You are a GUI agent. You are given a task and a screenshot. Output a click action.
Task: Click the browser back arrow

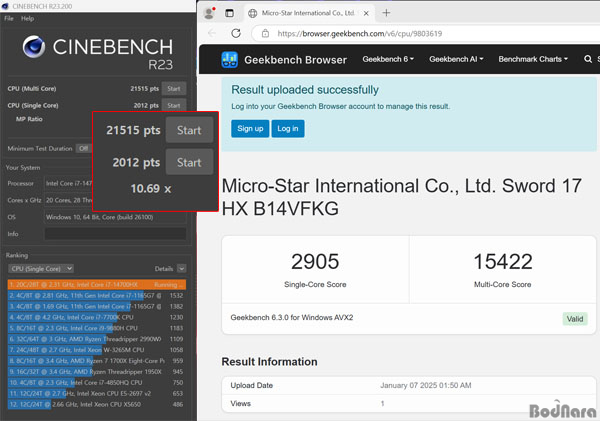pyautogui.click(x=212, y=33)
